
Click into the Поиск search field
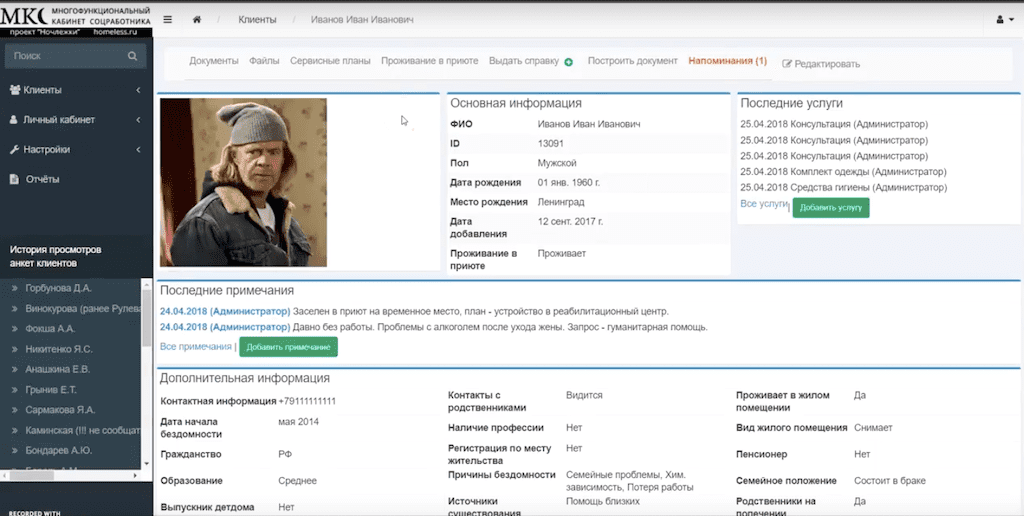click(x=65, y=57)
